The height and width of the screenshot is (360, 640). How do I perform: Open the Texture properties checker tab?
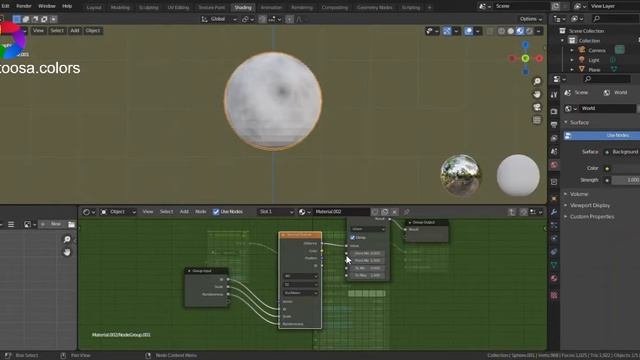tap(554, 295)
